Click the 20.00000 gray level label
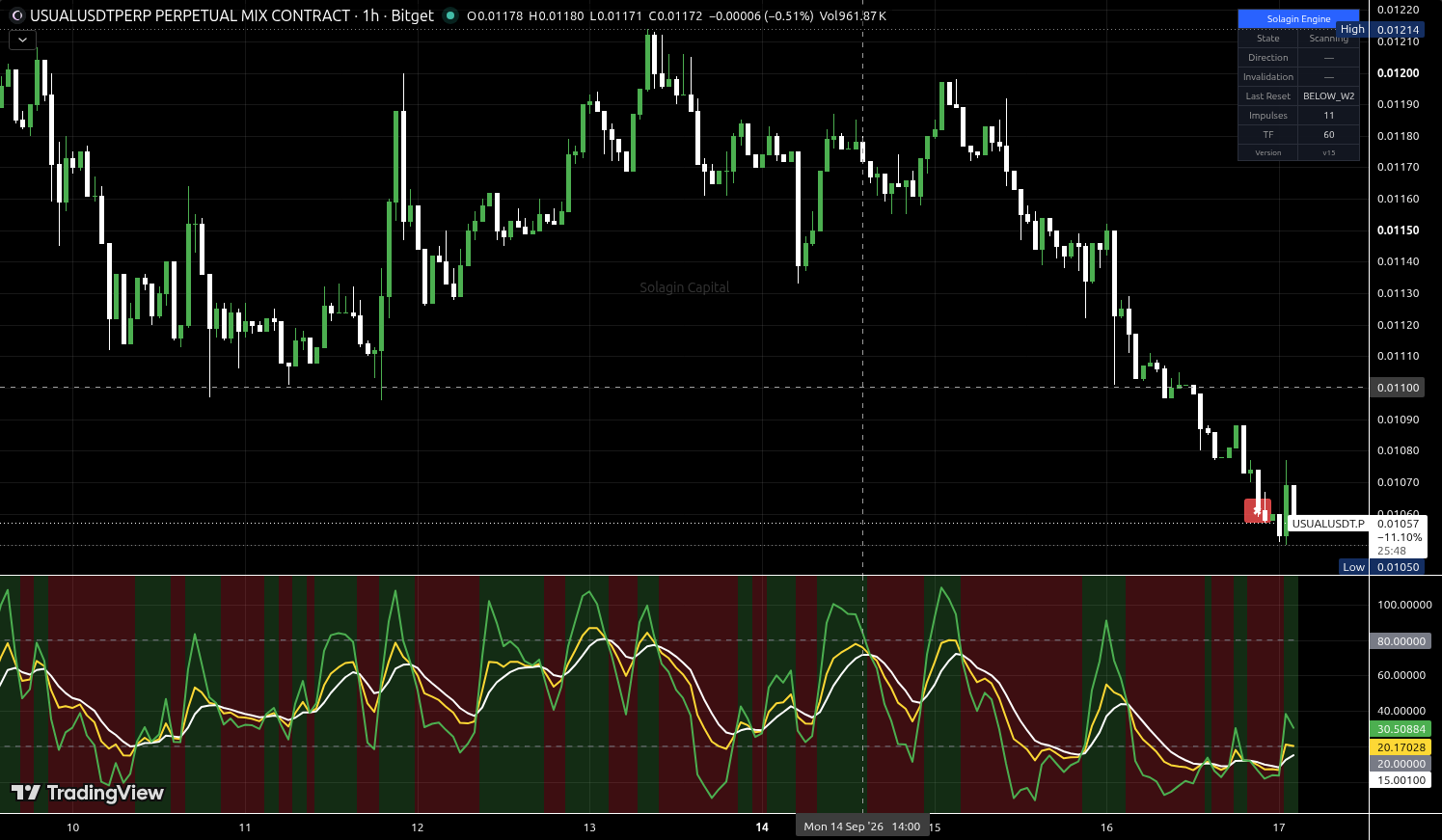 1401,764
